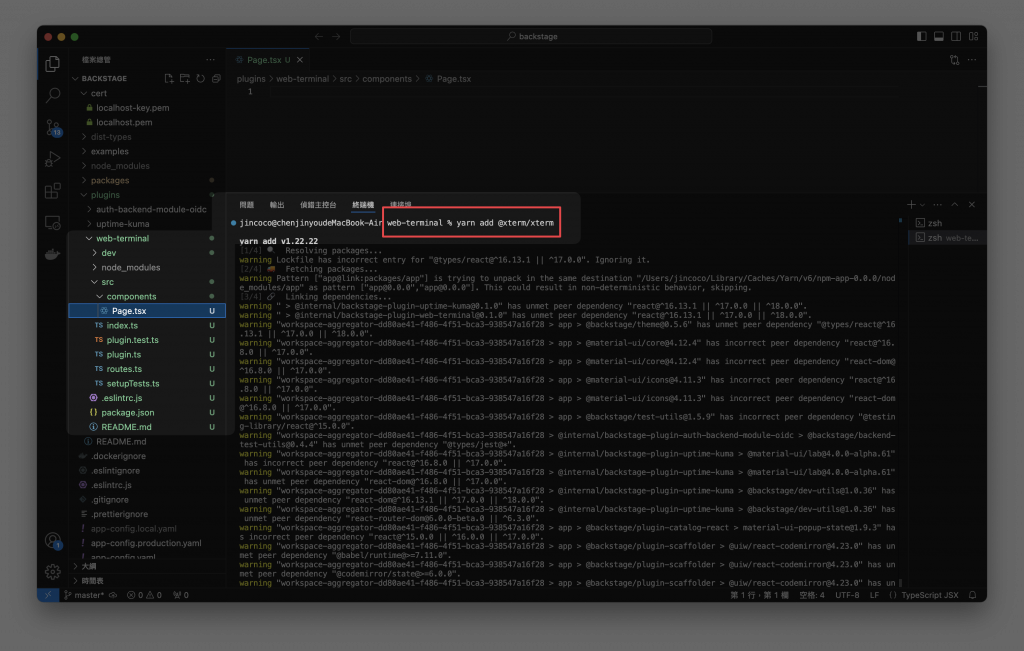Open changes compare icon in editor toolbar
The image size is (1024, 651).
955,60
